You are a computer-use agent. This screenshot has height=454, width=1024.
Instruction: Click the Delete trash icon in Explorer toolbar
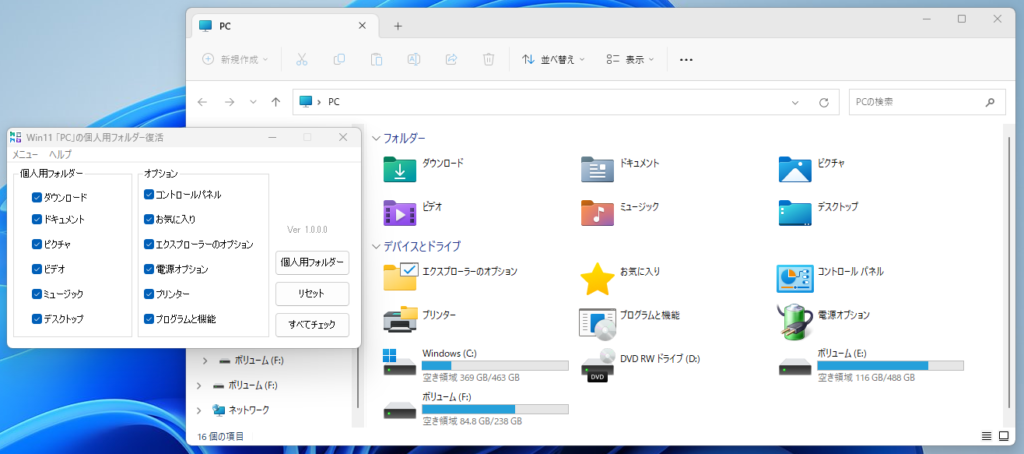(488, 59)
